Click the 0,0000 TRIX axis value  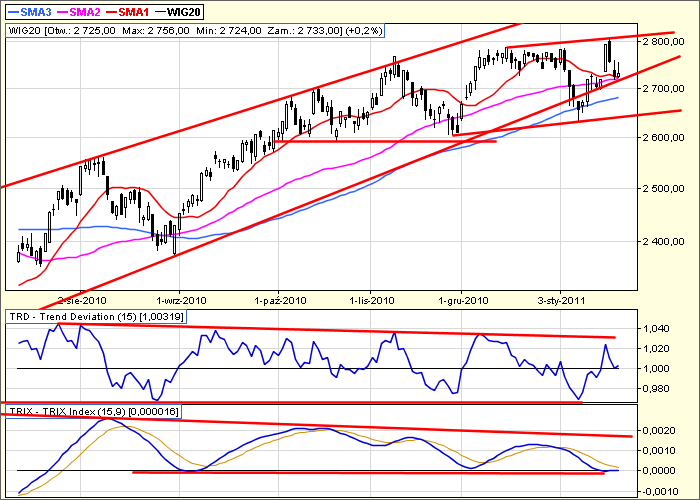pyautogui.click(x=659, y=471)
